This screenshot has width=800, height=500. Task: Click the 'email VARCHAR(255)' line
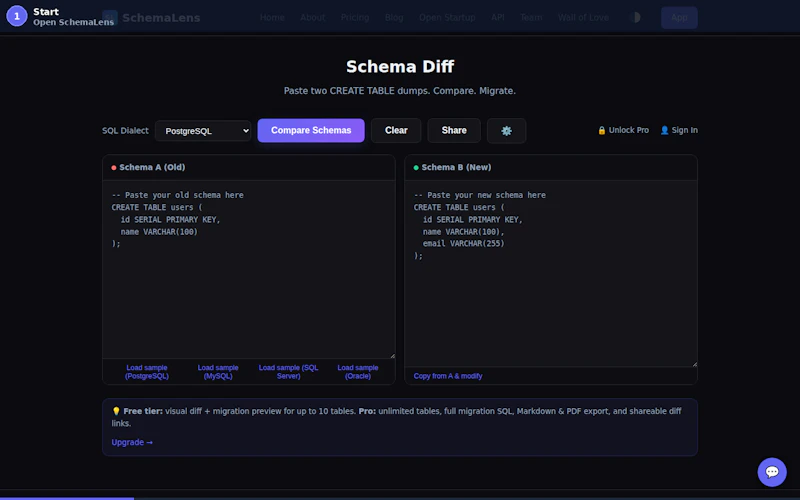click(463, 243)
